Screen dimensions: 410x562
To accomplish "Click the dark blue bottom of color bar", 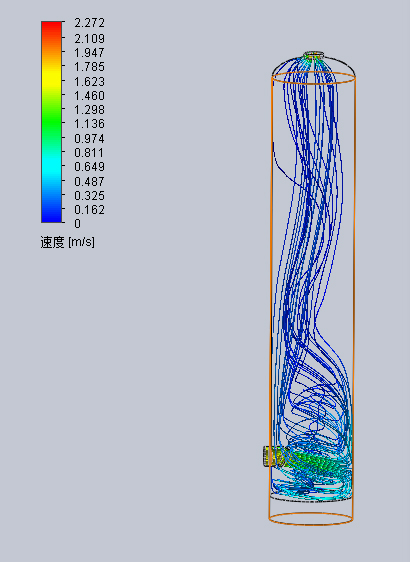I will [x=52, y=215].
